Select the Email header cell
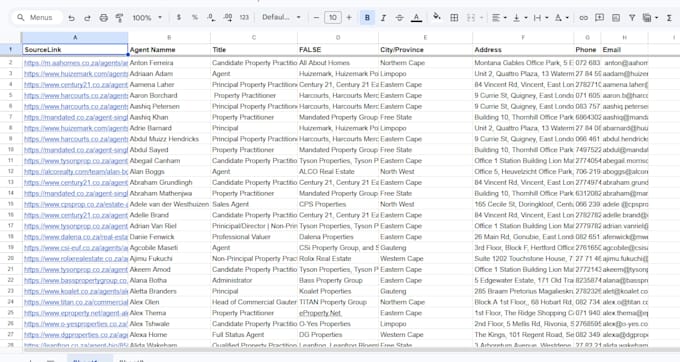 pyautogui.click(x=624, y=49)
